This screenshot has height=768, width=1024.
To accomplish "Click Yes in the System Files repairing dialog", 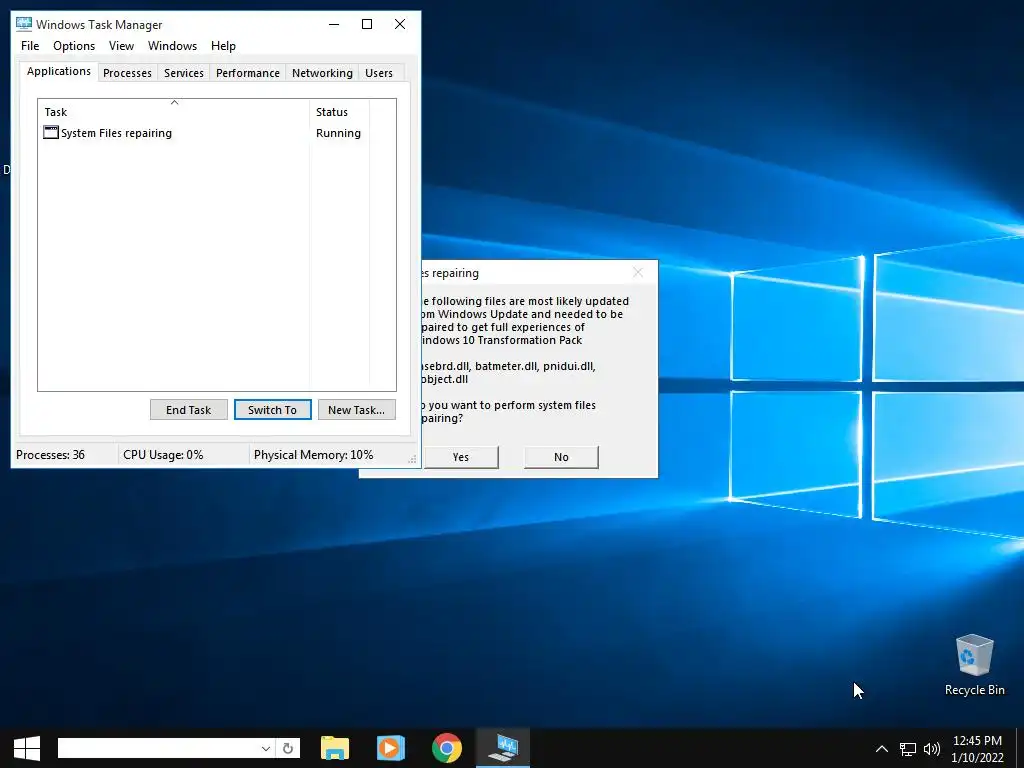I will point(461,457).
